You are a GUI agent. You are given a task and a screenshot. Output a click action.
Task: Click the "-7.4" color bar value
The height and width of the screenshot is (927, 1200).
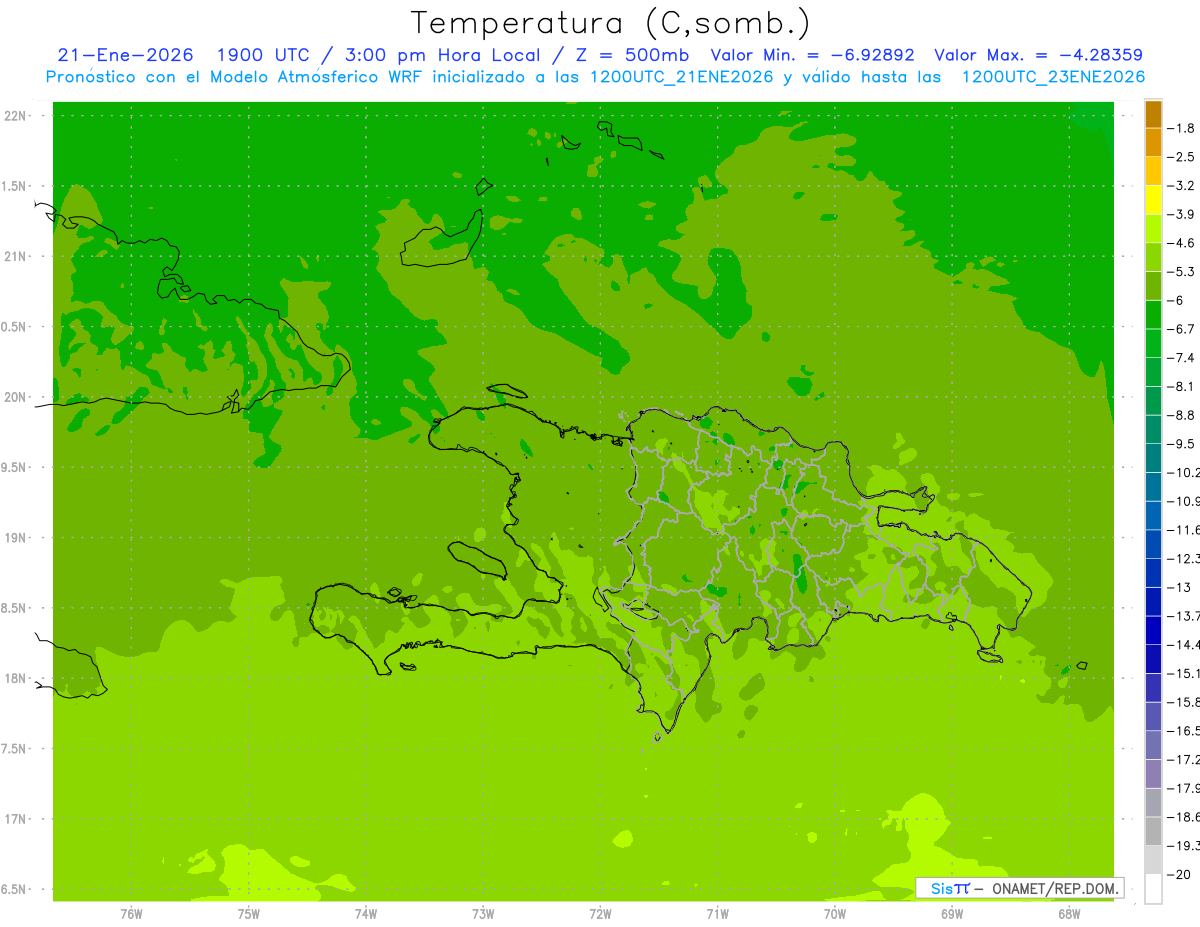pyautogui.click(x=1181, y=358)
